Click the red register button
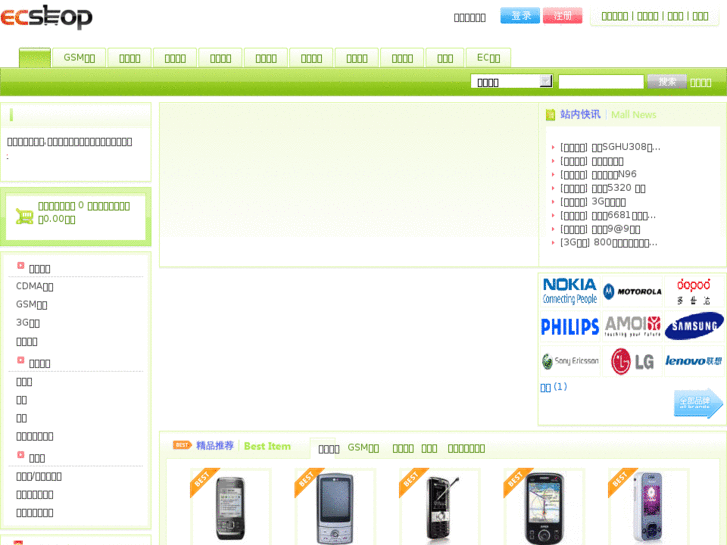This screenshot has width=727, height=545. (562, 16)
